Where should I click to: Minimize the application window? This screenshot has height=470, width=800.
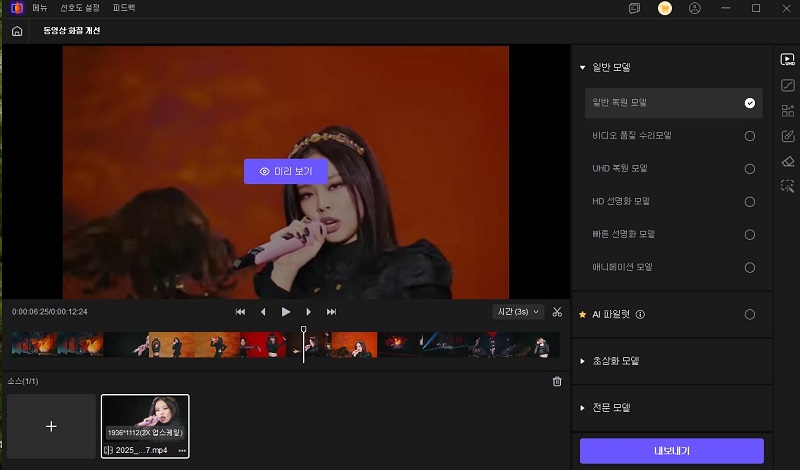coord(726,8)
